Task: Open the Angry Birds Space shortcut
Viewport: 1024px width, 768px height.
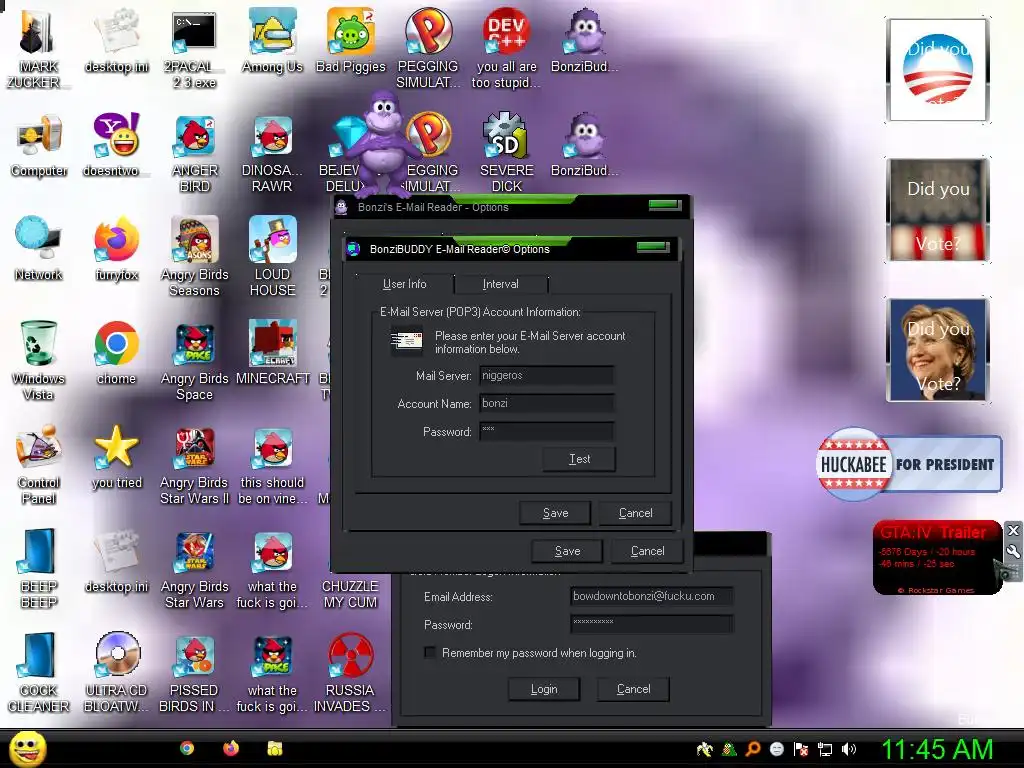Action: pos(194,360)
